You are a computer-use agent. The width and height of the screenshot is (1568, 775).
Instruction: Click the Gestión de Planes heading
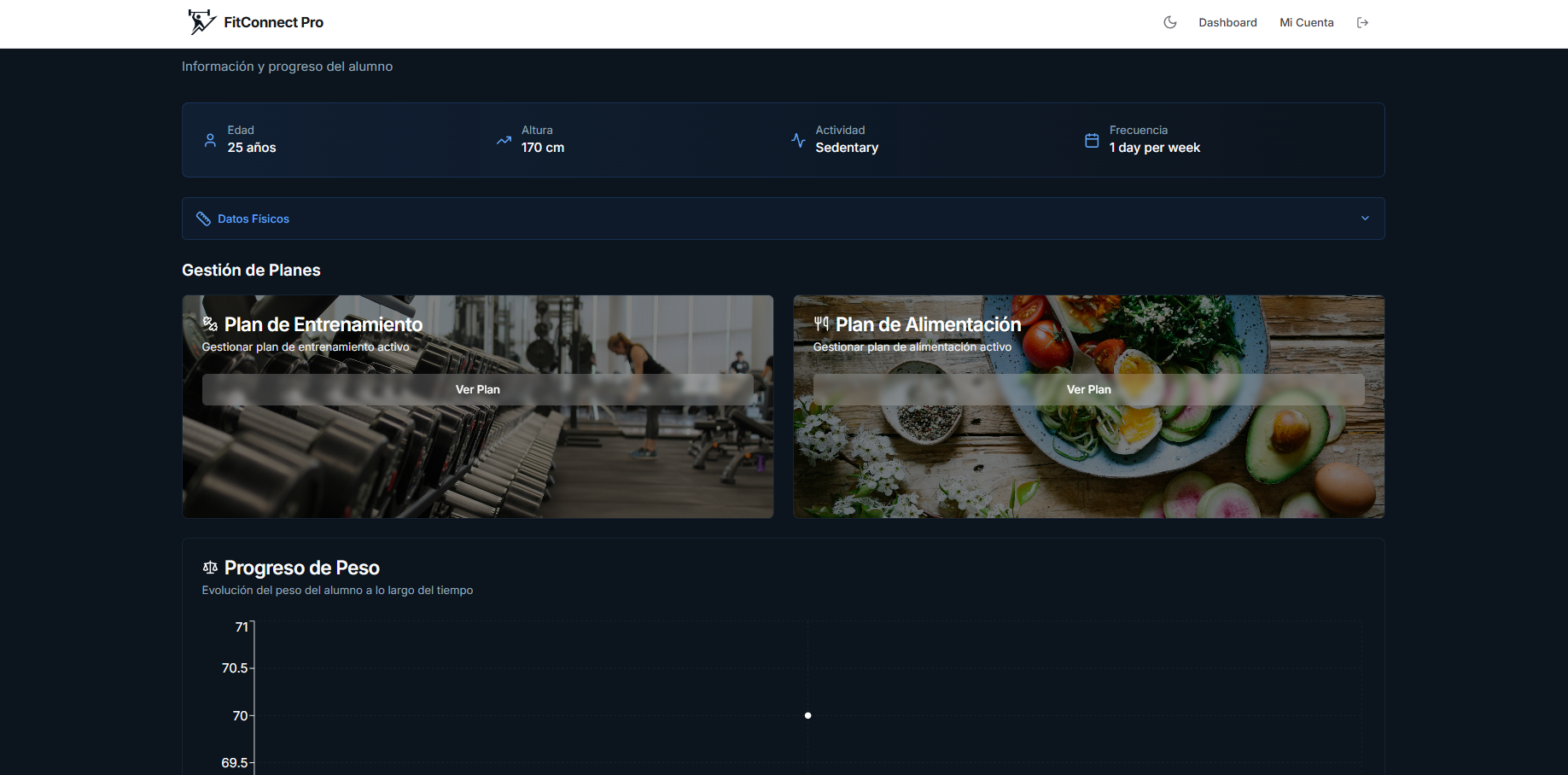(250, 270)
